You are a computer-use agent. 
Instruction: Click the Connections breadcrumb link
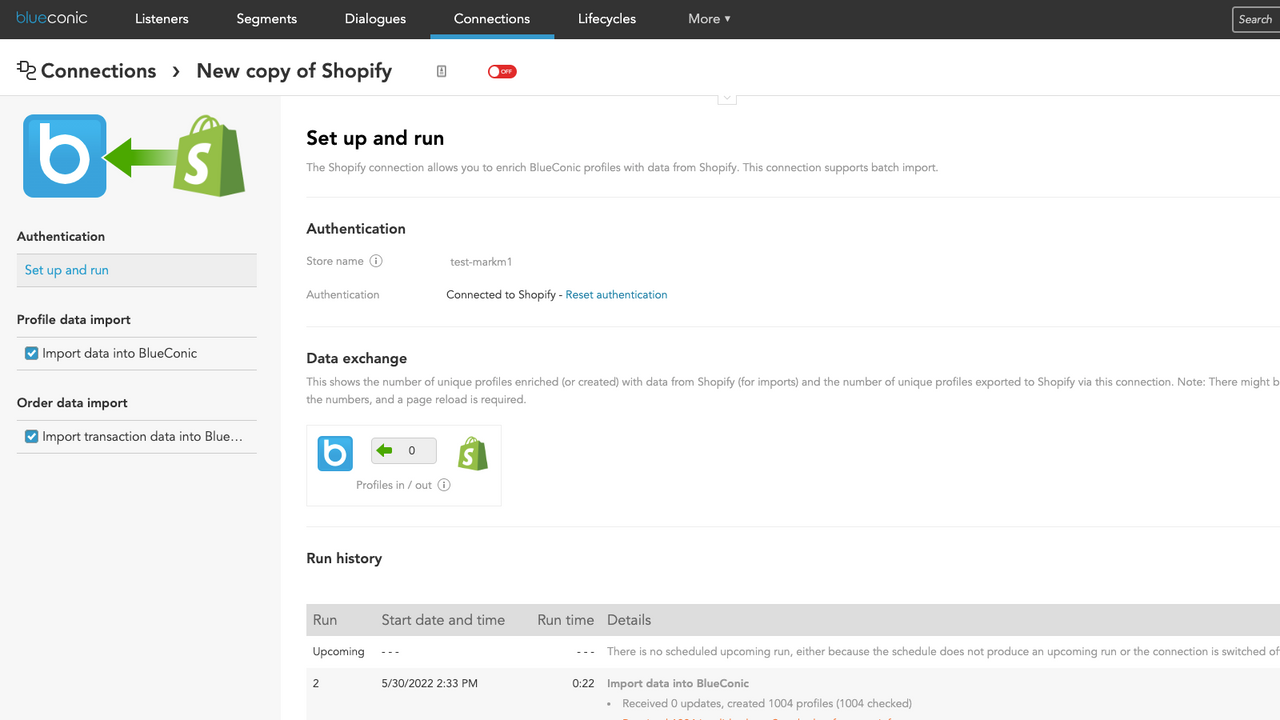(x=98, y=71)
